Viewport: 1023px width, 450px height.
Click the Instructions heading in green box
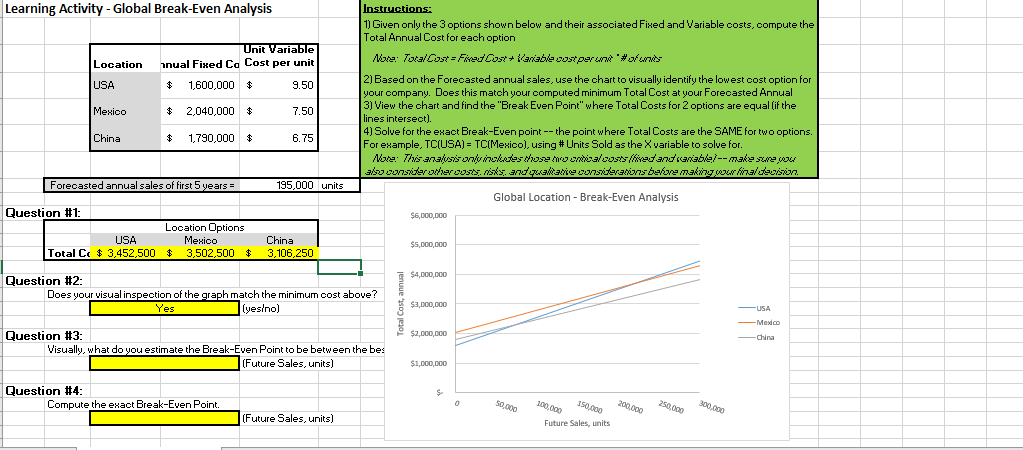tap(397, 9)
